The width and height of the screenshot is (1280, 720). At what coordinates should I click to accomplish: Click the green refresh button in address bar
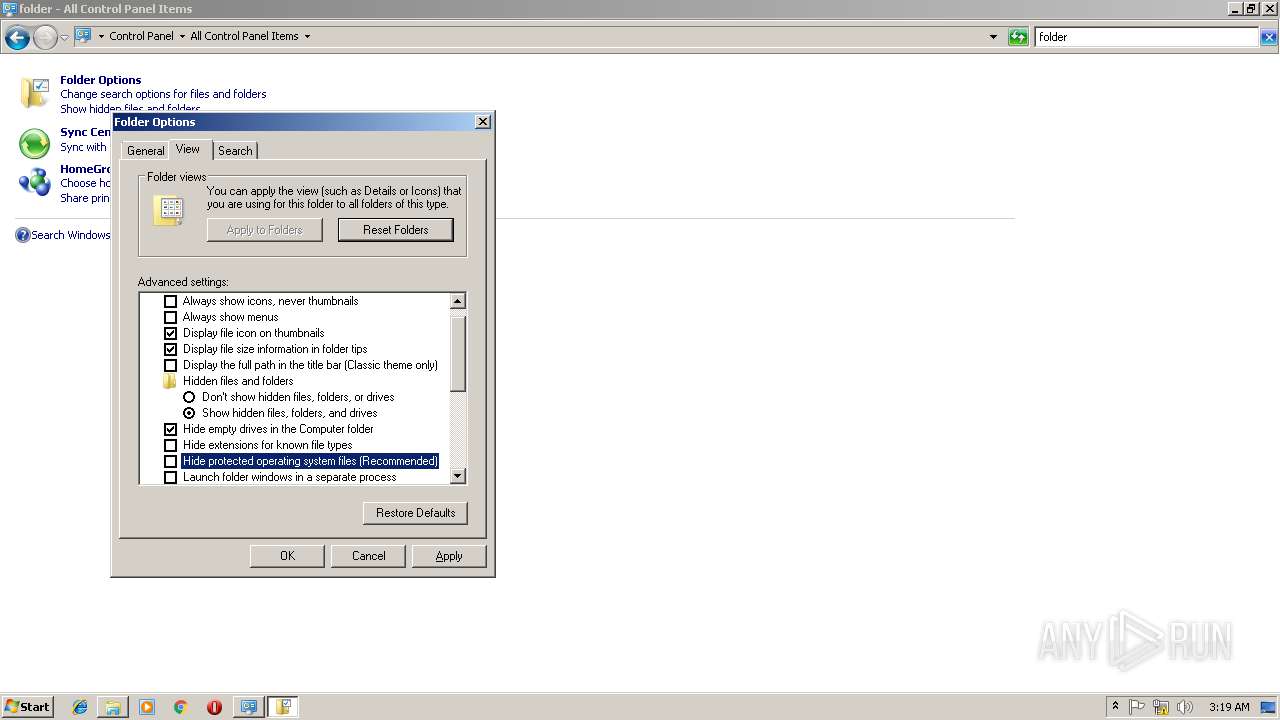point(1018,37)
